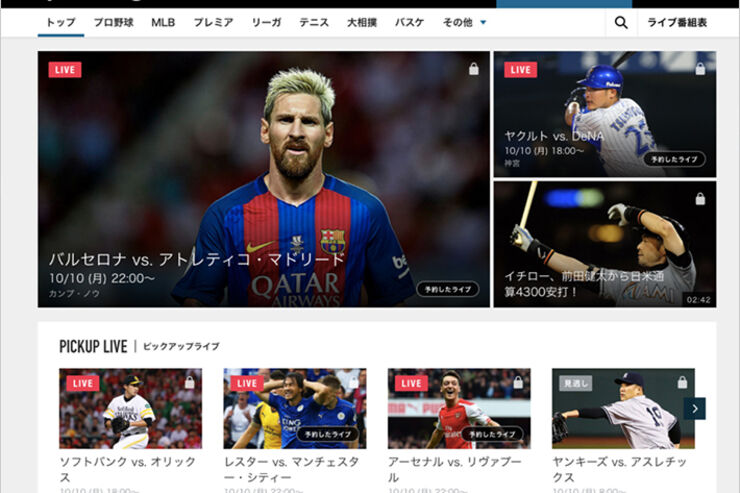Click LIVE badge on レスター card
Viewport: 740px width, 493px height.
pyautogui.click(x=247, y=384)
